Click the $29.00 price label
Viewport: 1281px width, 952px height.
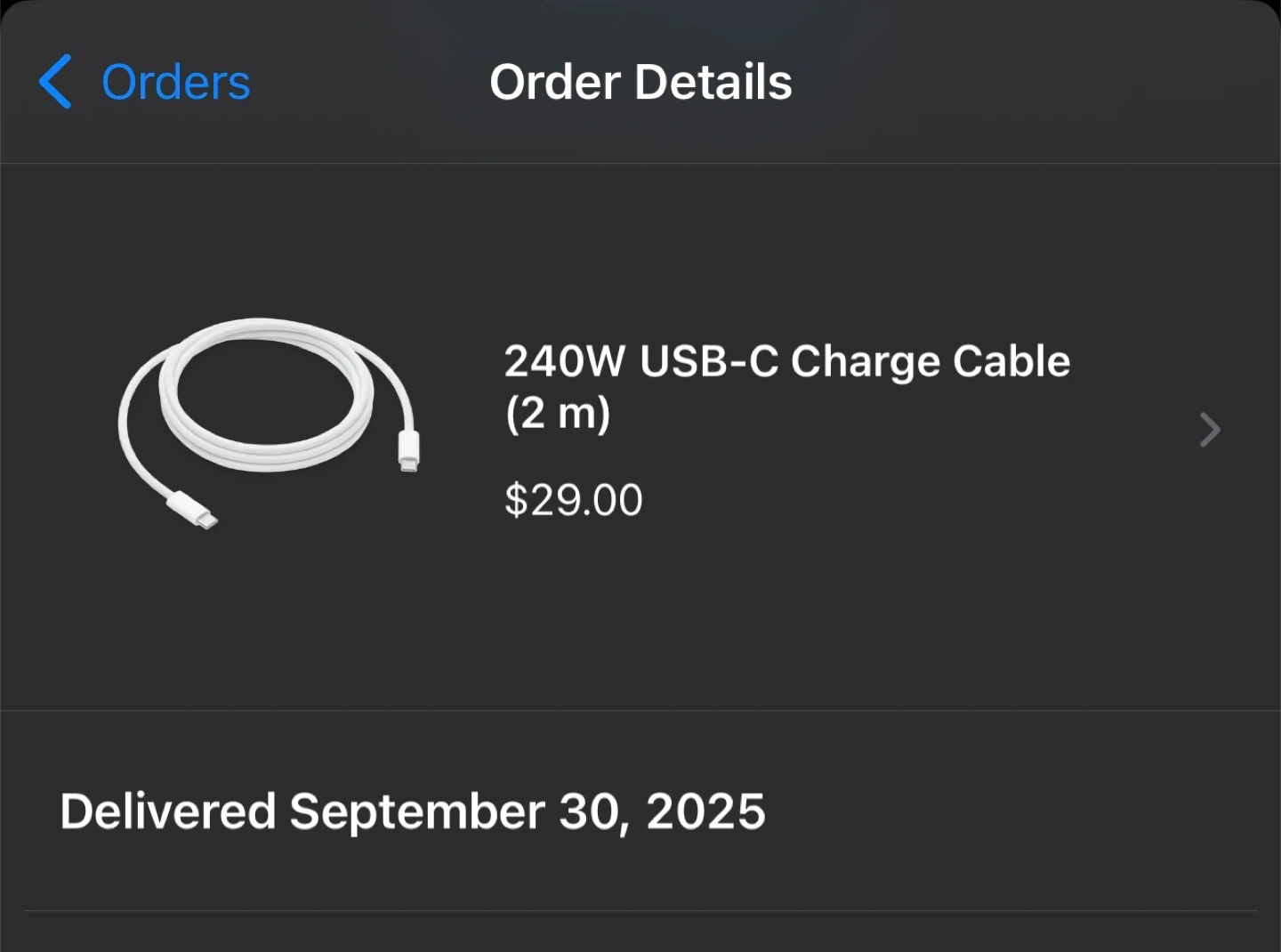(x=573, y=499)
